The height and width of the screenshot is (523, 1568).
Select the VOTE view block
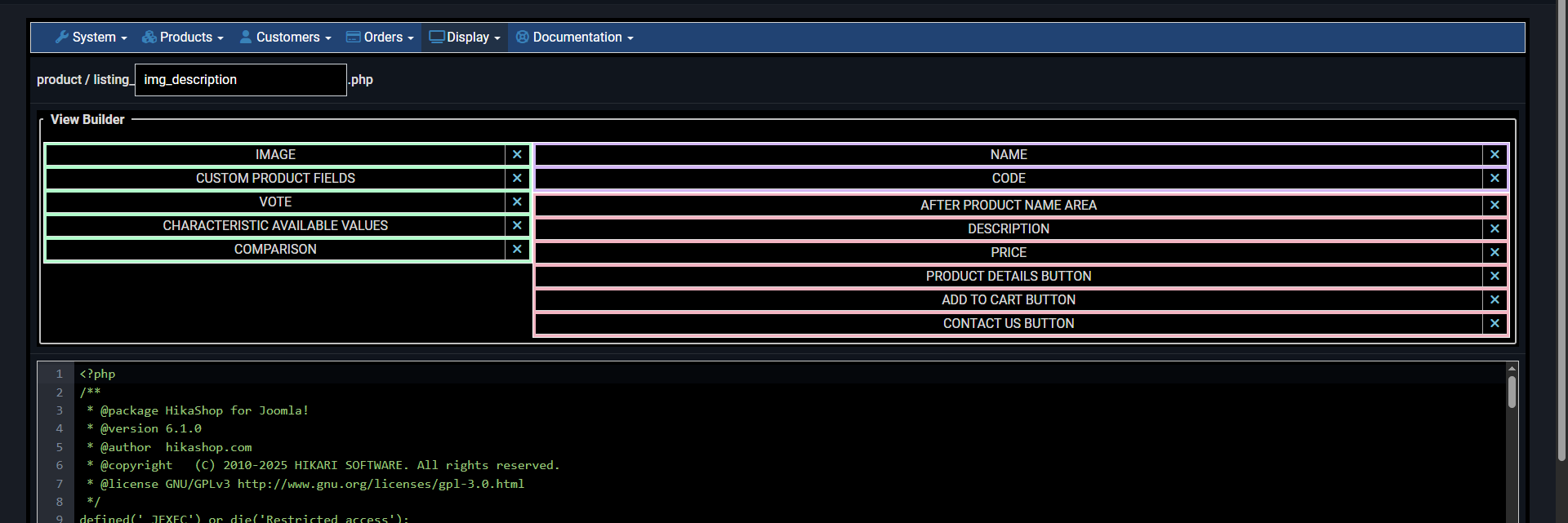[x=275, y=202]
